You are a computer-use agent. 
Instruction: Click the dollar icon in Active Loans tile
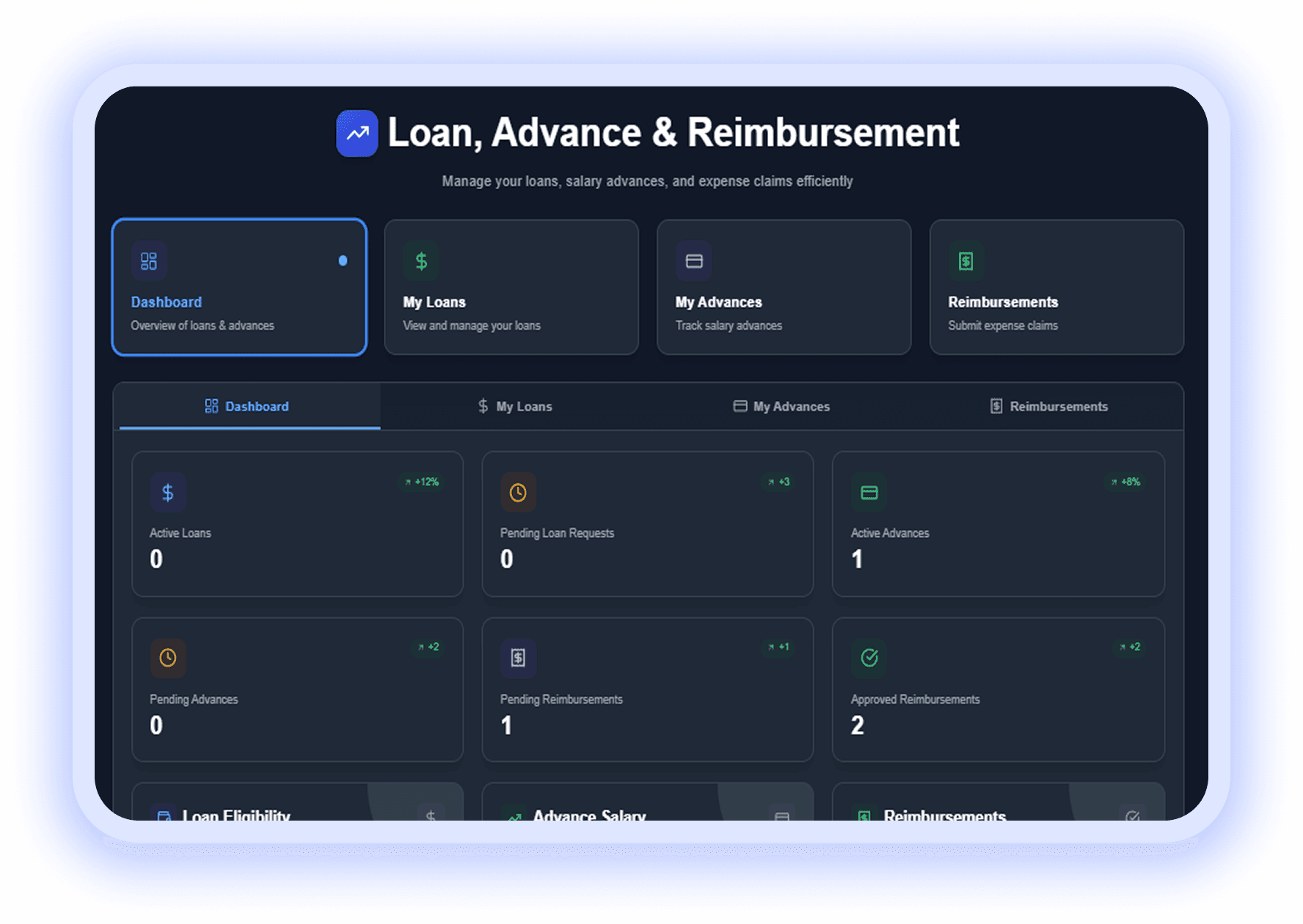(168, 492)
